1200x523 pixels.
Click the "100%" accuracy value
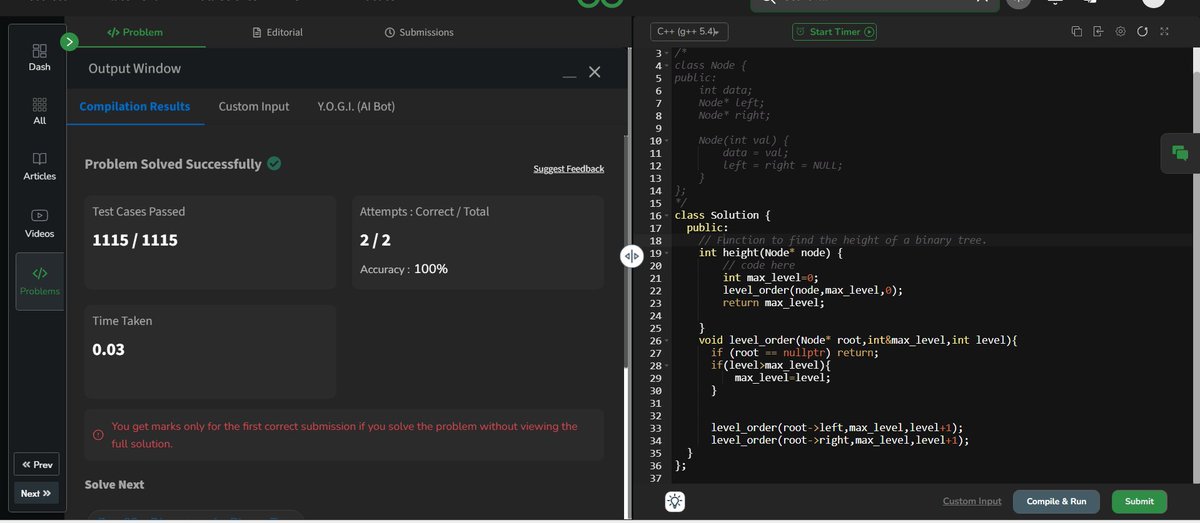[431, 269]
